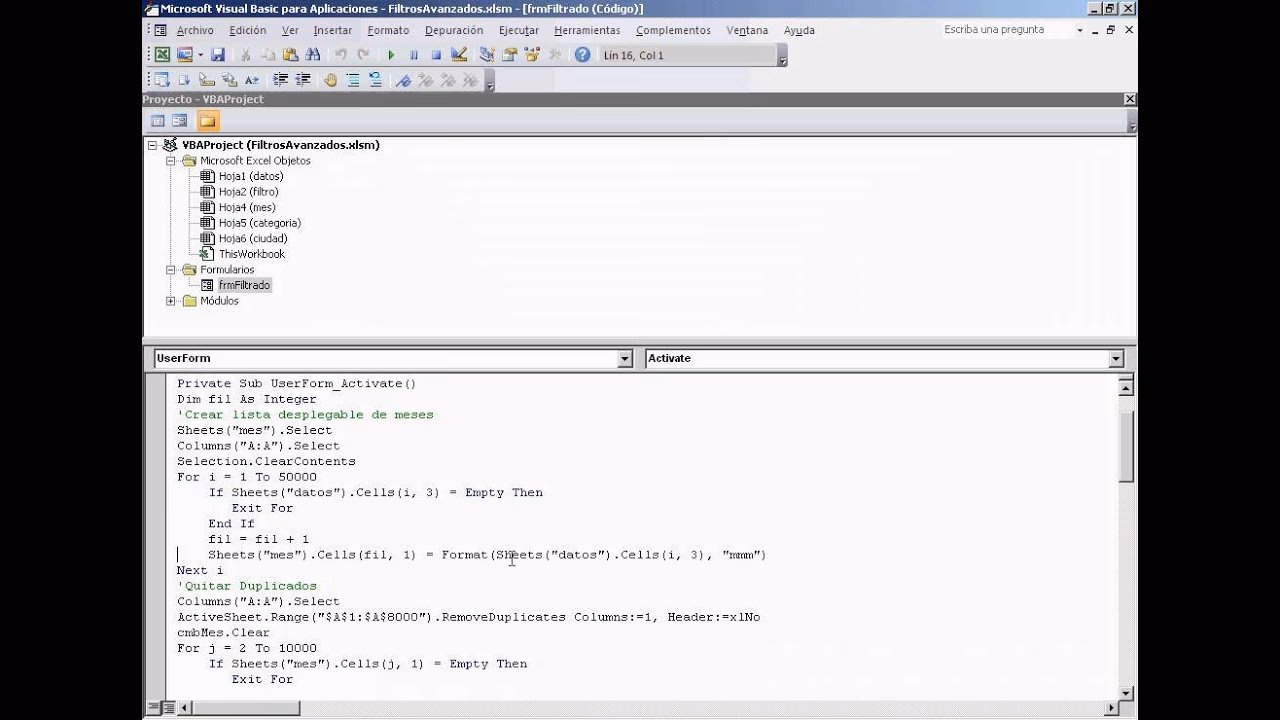Open the Edición menu
The image size is (1280, 720).
click(247, 30)
